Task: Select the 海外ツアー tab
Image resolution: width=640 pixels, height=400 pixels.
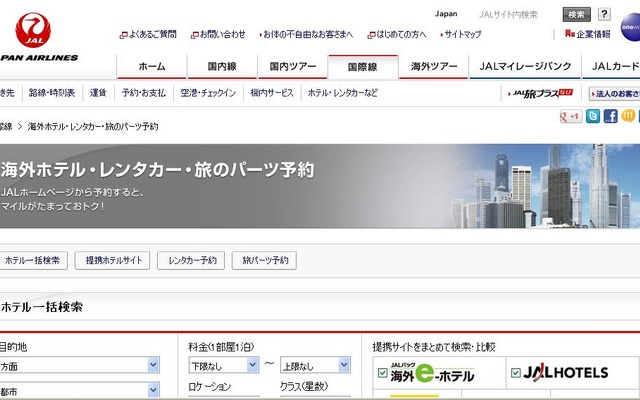Action: [433, 67]
